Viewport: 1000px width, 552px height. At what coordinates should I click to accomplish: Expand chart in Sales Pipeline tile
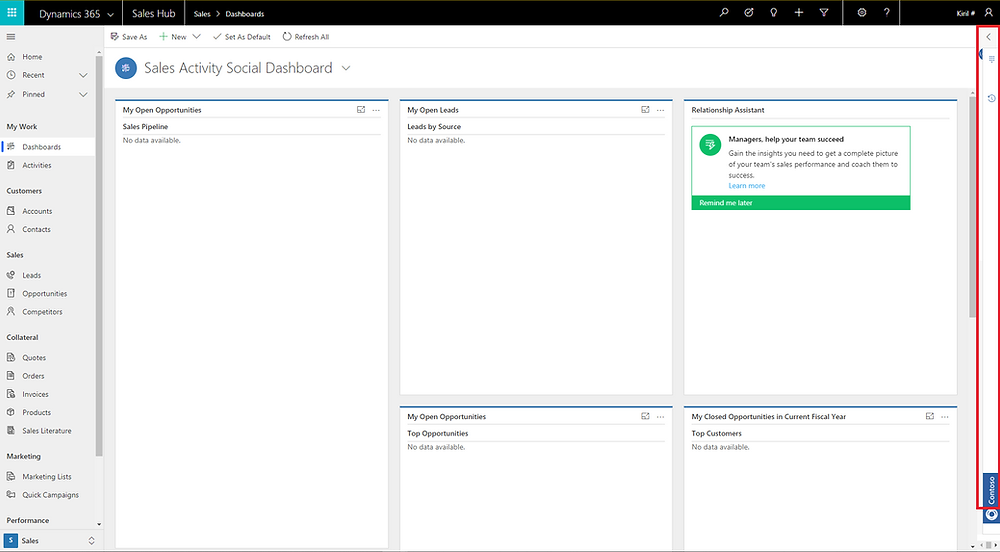pyautogui.click(x=361, y=110)
